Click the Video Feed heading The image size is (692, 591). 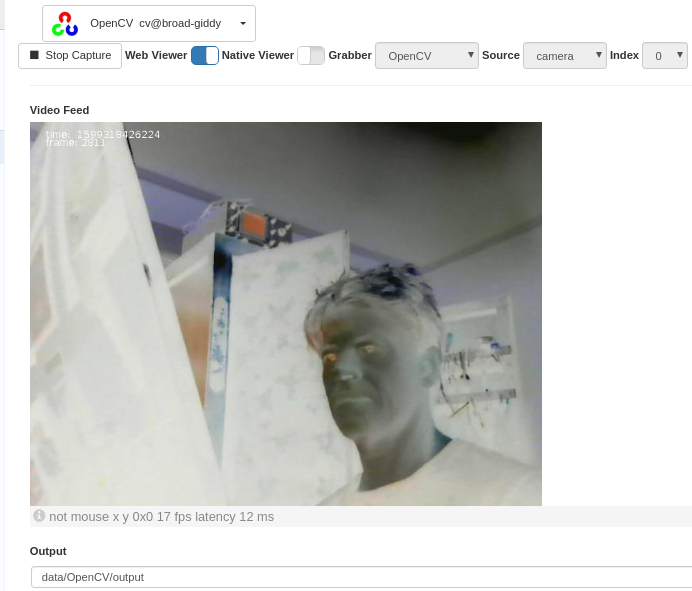(60, 110)
